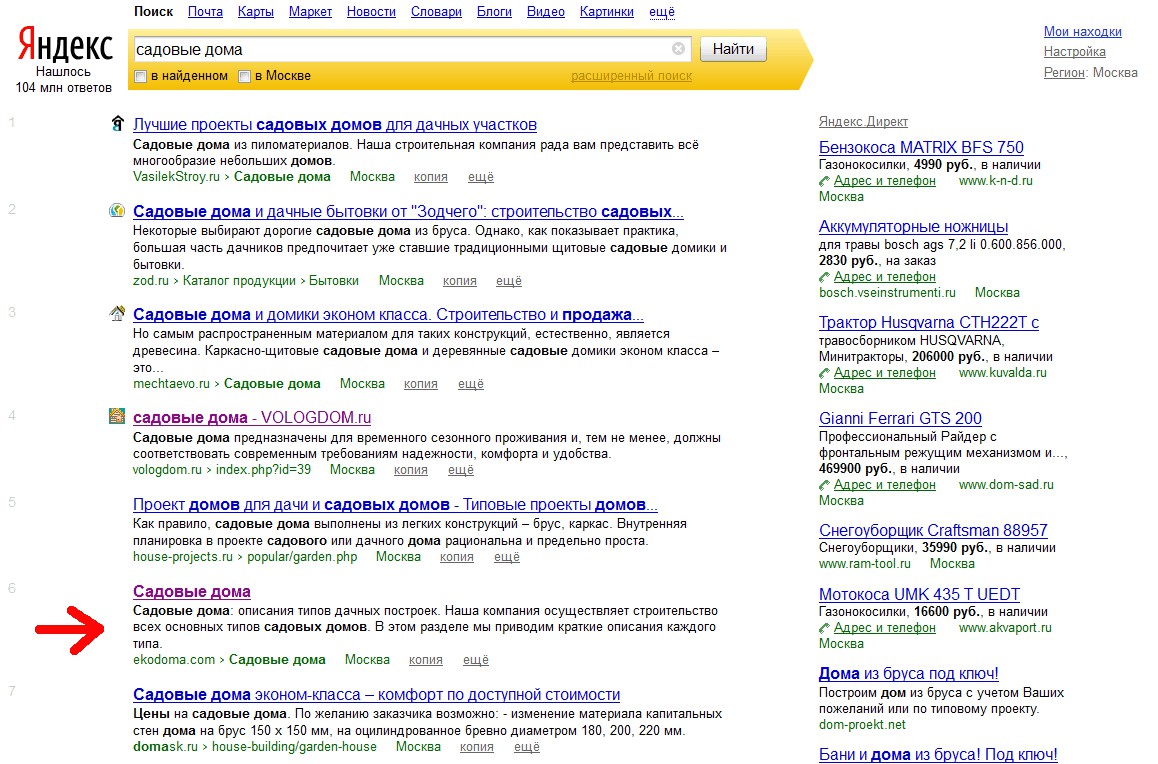Open the Почта tab

click(x=205, y=12)
